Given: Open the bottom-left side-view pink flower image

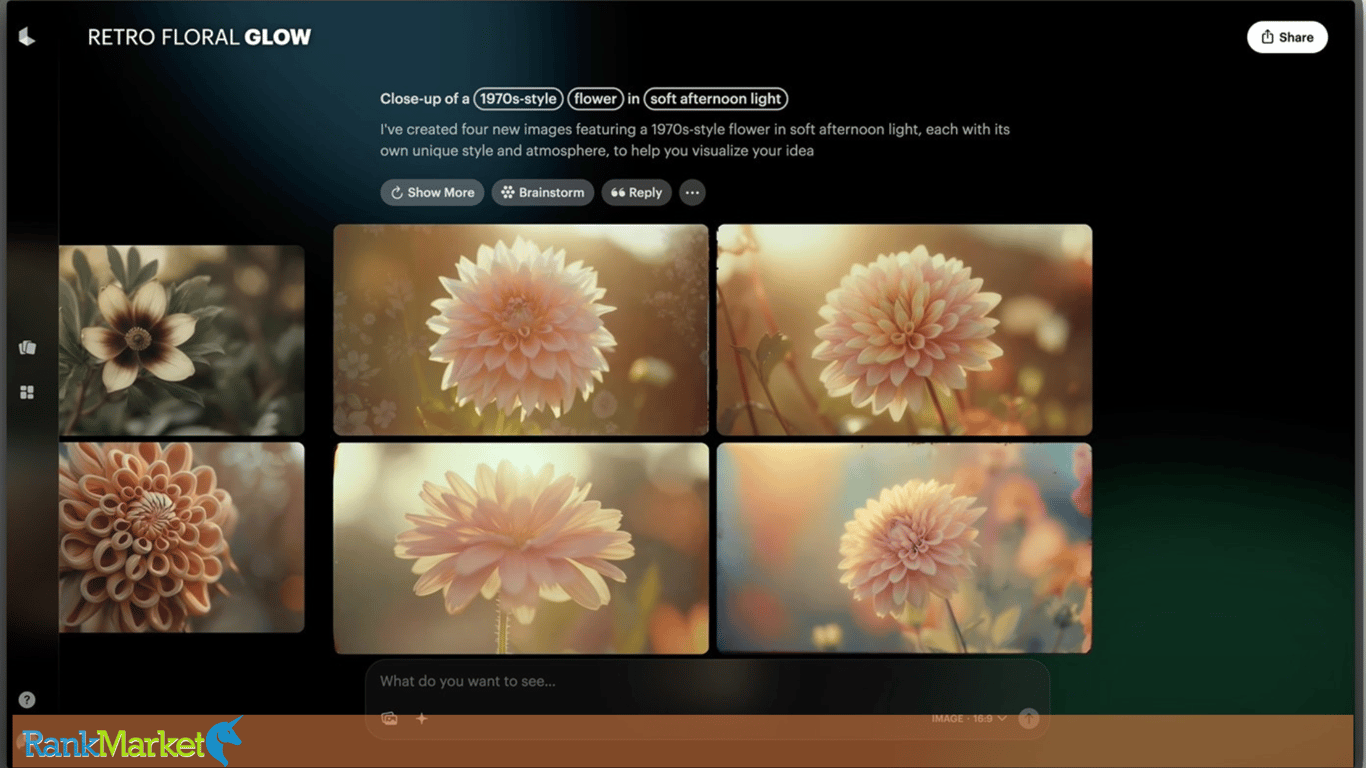Looking at the screenshot, I should coord(521,548).
